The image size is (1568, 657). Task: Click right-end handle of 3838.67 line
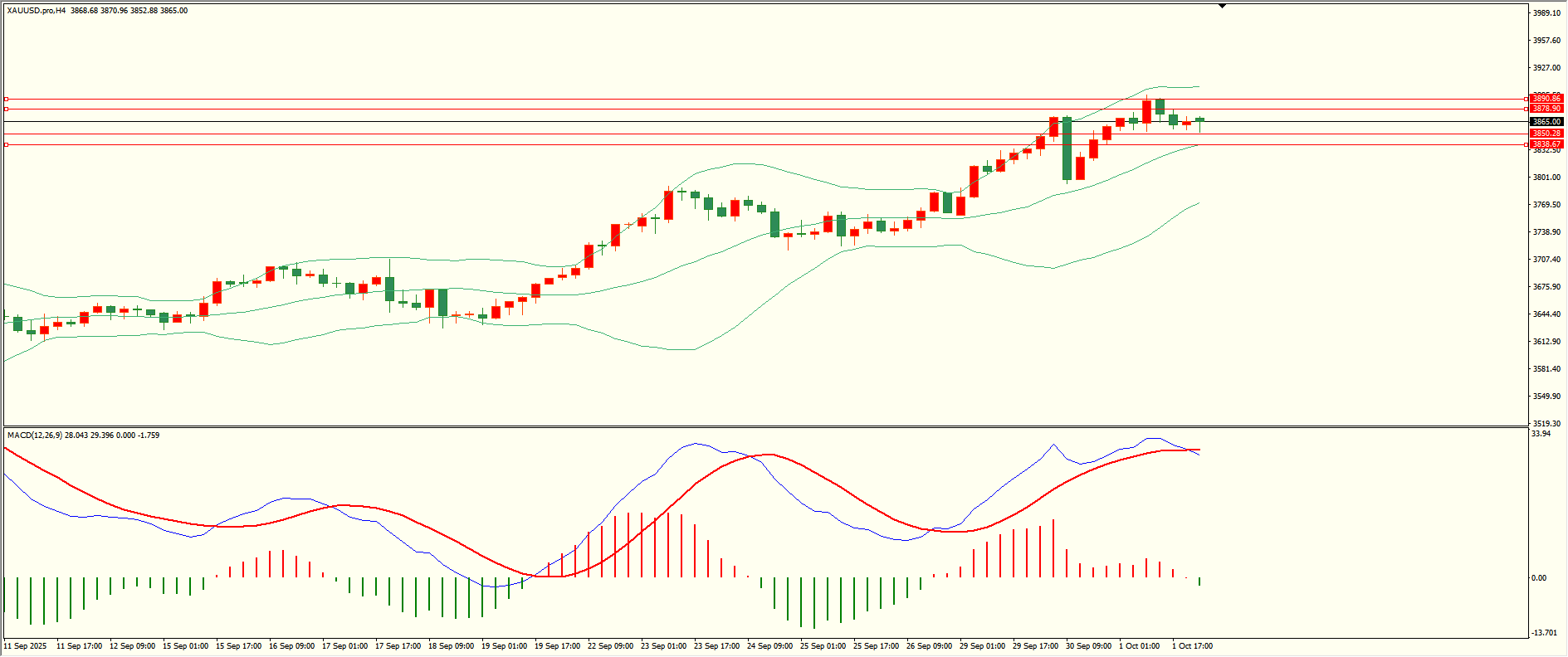tap(1526, 144)
